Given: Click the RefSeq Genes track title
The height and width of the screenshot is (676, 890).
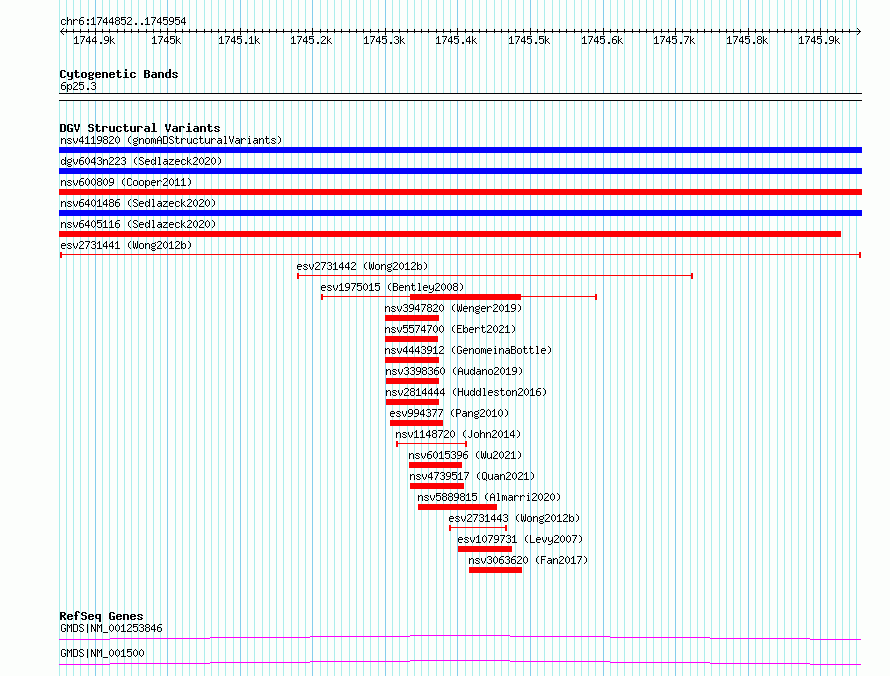Looking at the screenshot, I should click(101, 616).
